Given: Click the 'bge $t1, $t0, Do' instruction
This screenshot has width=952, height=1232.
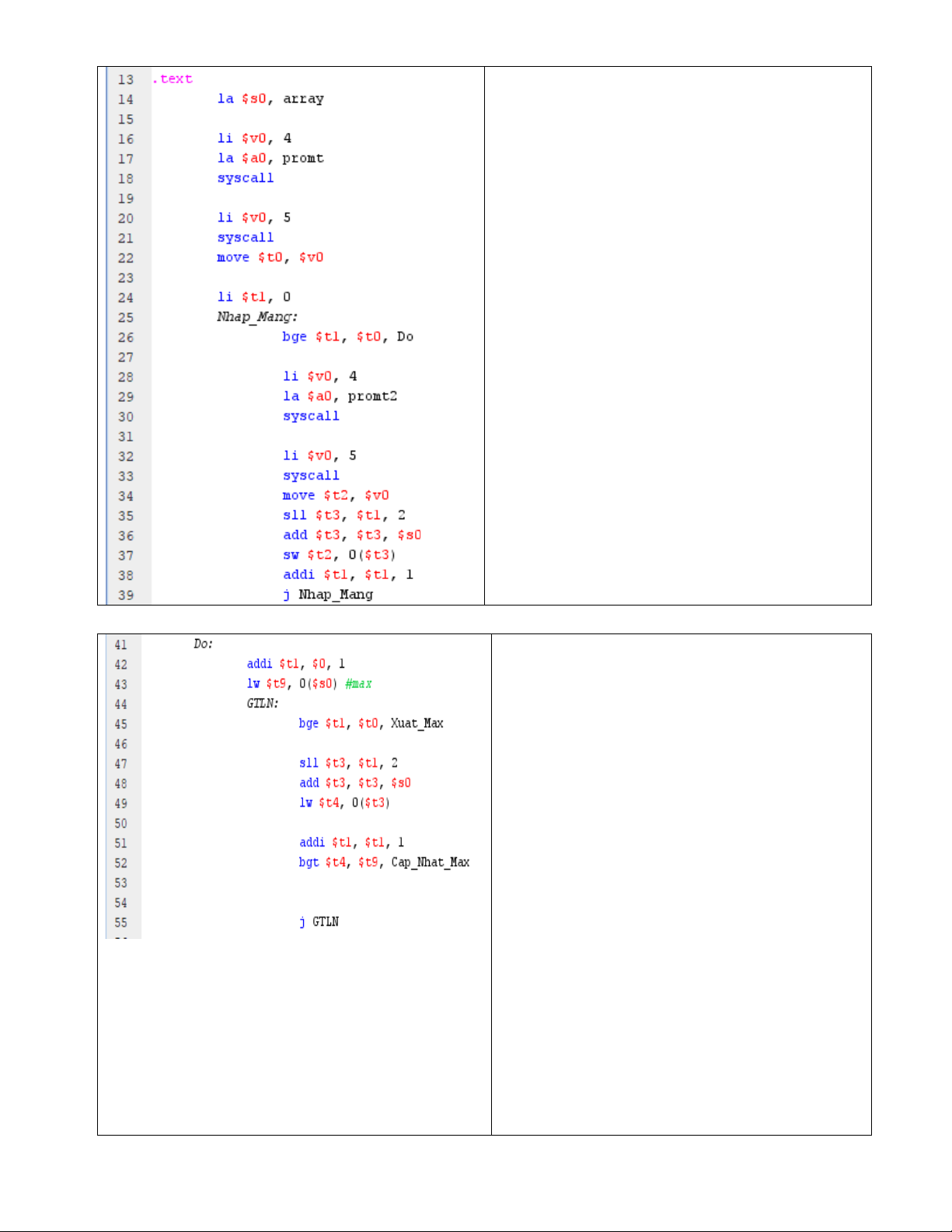Looking at the screenshot, I should pos(347,337).
